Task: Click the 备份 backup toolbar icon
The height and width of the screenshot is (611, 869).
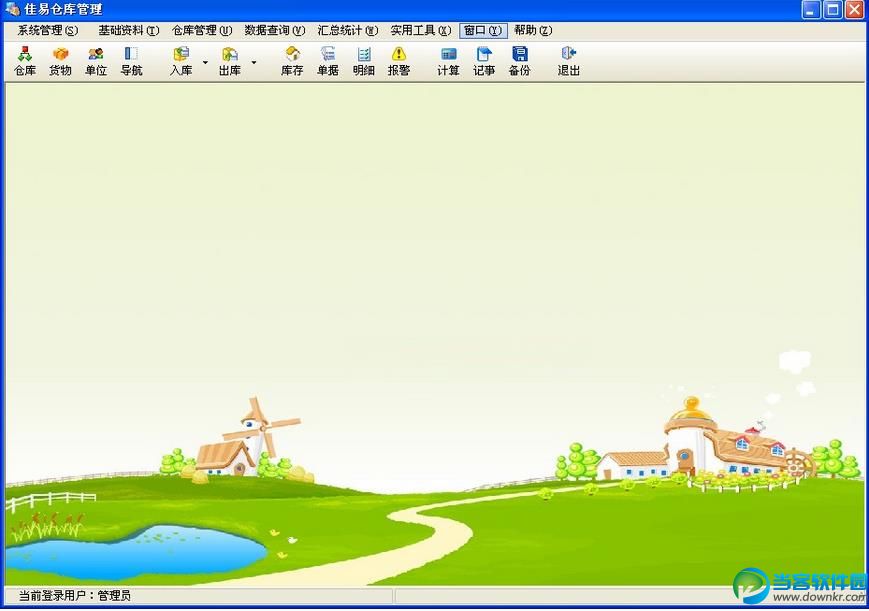Action: tap(519, 61)
